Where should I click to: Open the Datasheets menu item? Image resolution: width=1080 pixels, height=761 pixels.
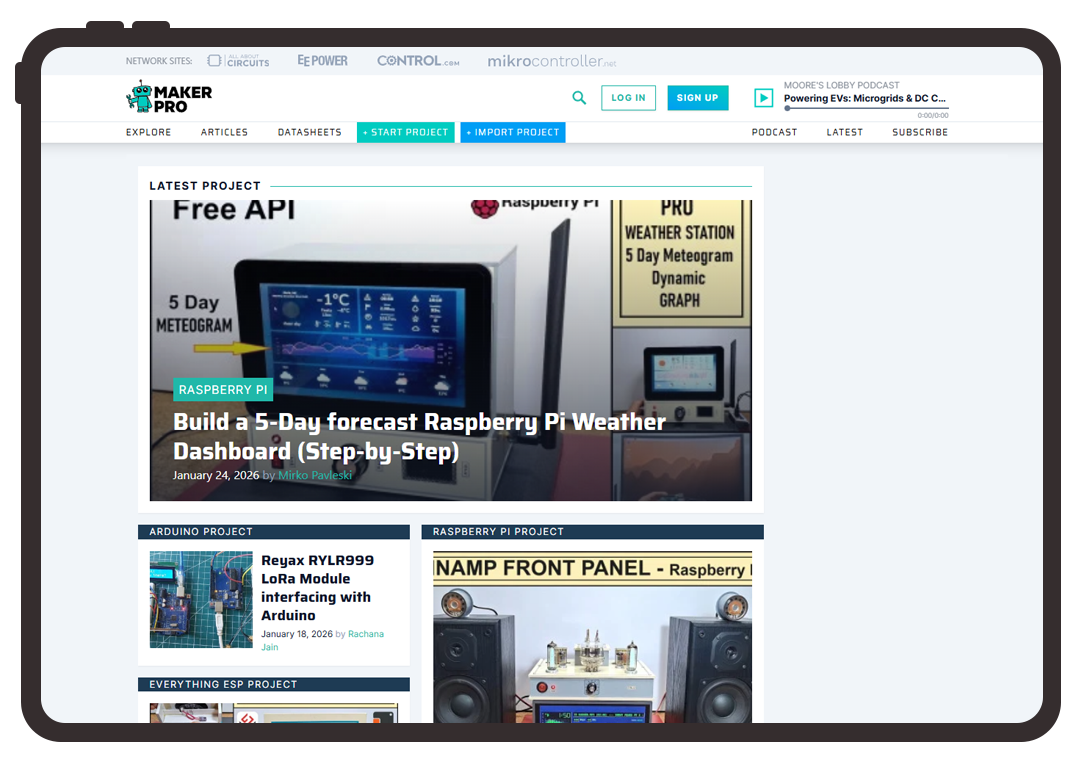tap(309, 132)
